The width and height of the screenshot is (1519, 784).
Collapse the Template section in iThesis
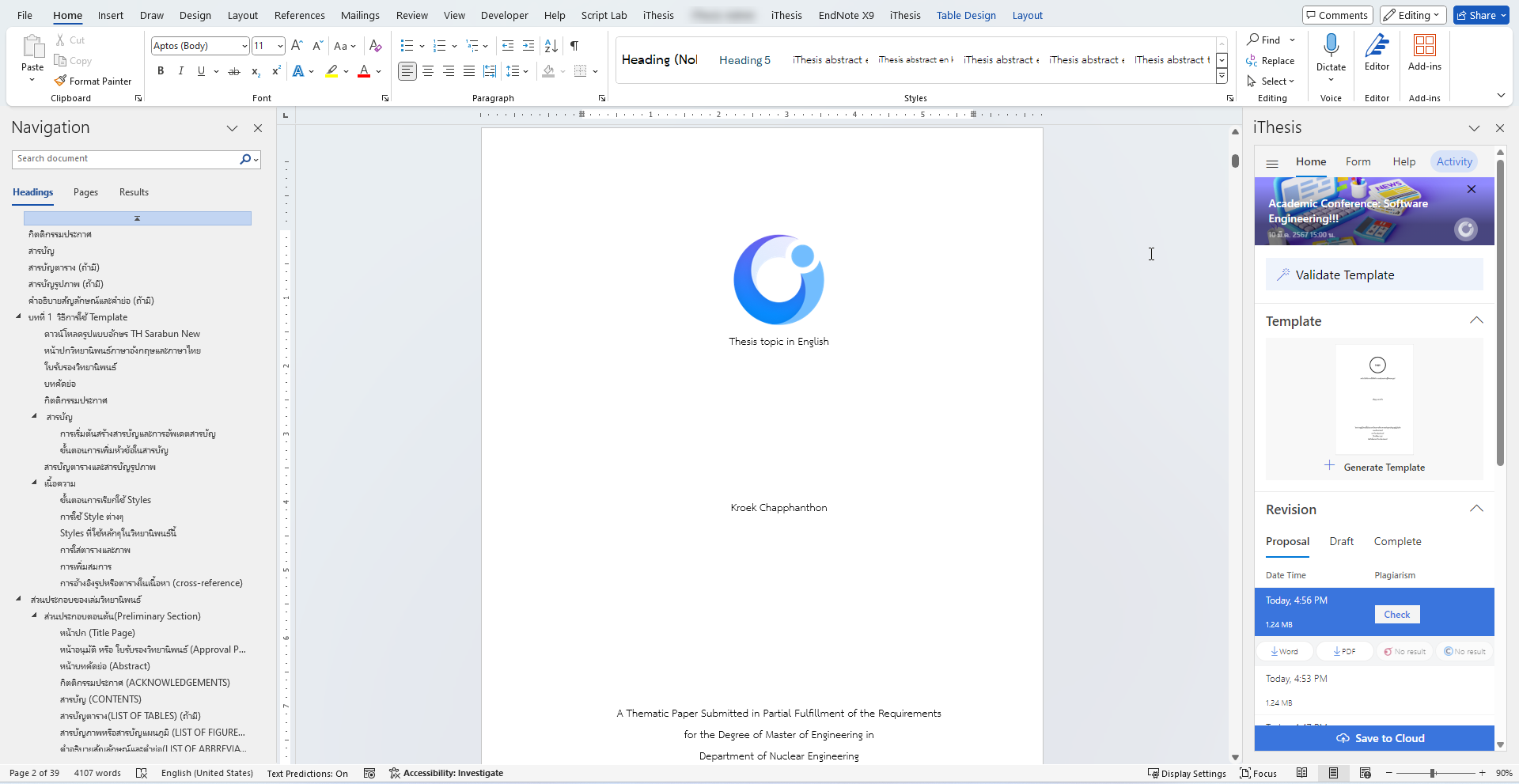click(1476, 320)
